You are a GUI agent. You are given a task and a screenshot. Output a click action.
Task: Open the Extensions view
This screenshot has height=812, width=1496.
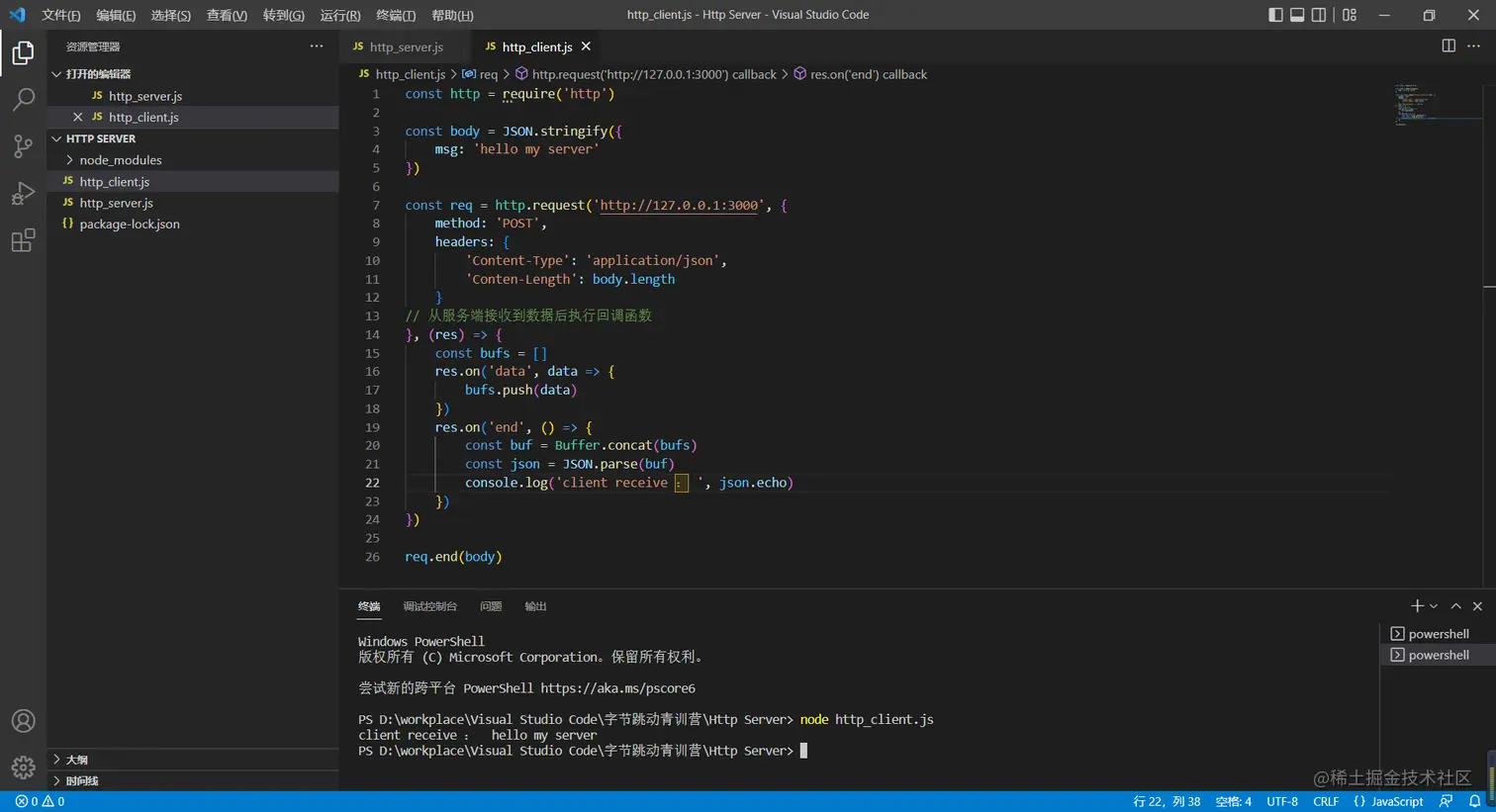click(x=23, y=240)
